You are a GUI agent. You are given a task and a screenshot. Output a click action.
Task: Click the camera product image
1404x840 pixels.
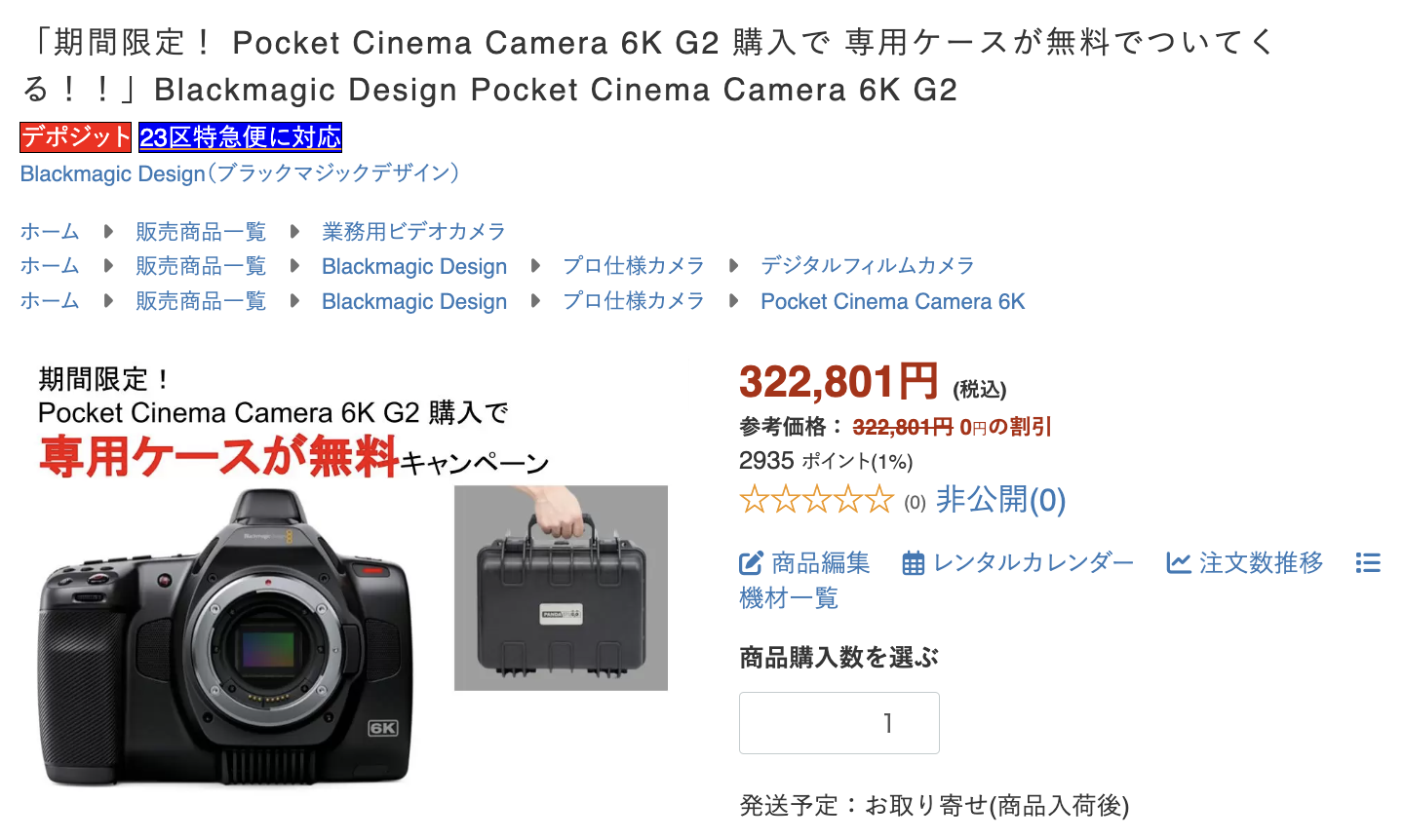pos(226,638)
